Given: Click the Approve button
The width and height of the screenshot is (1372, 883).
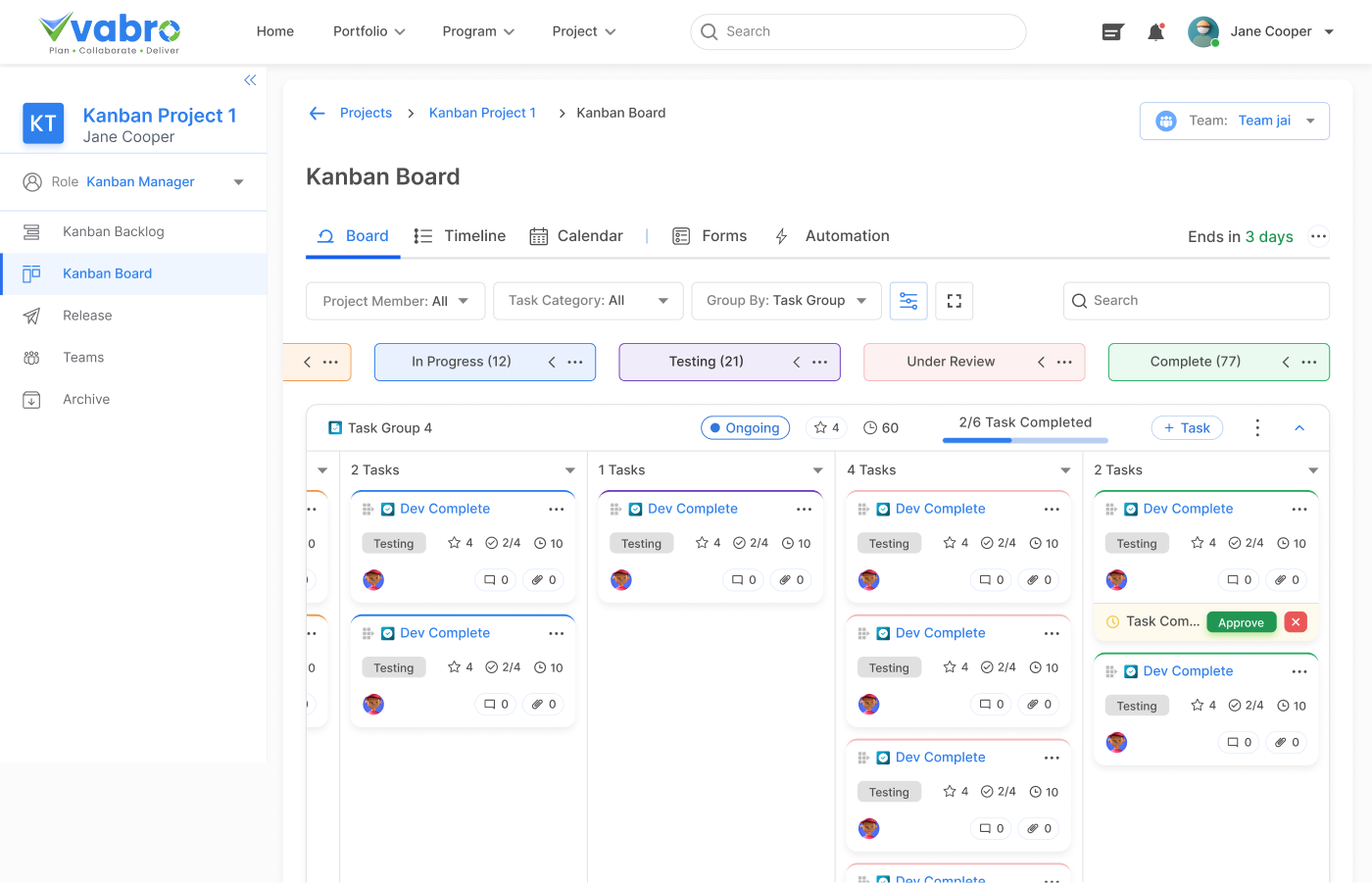Looking at the screenshot, I should pos(1241,622).
